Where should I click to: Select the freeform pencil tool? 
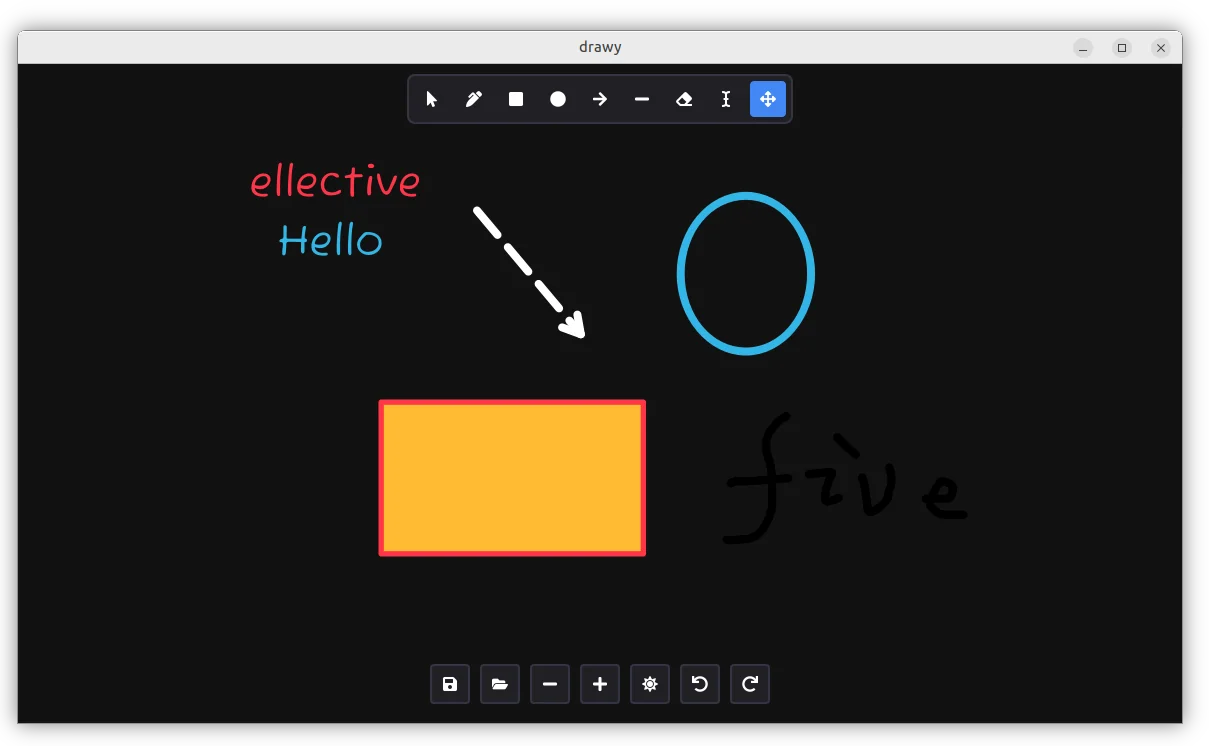click(x=474, y=99)
